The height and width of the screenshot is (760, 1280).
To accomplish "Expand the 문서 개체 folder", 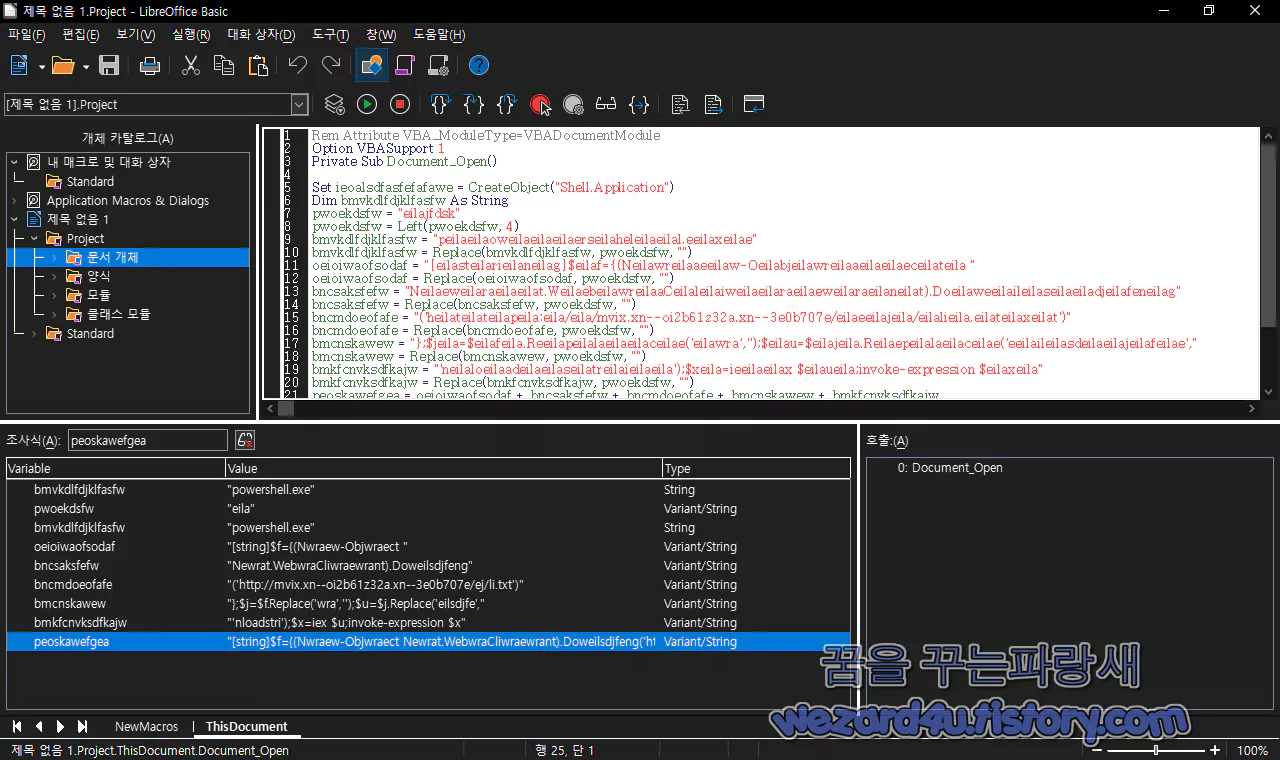I will point(53,257).
